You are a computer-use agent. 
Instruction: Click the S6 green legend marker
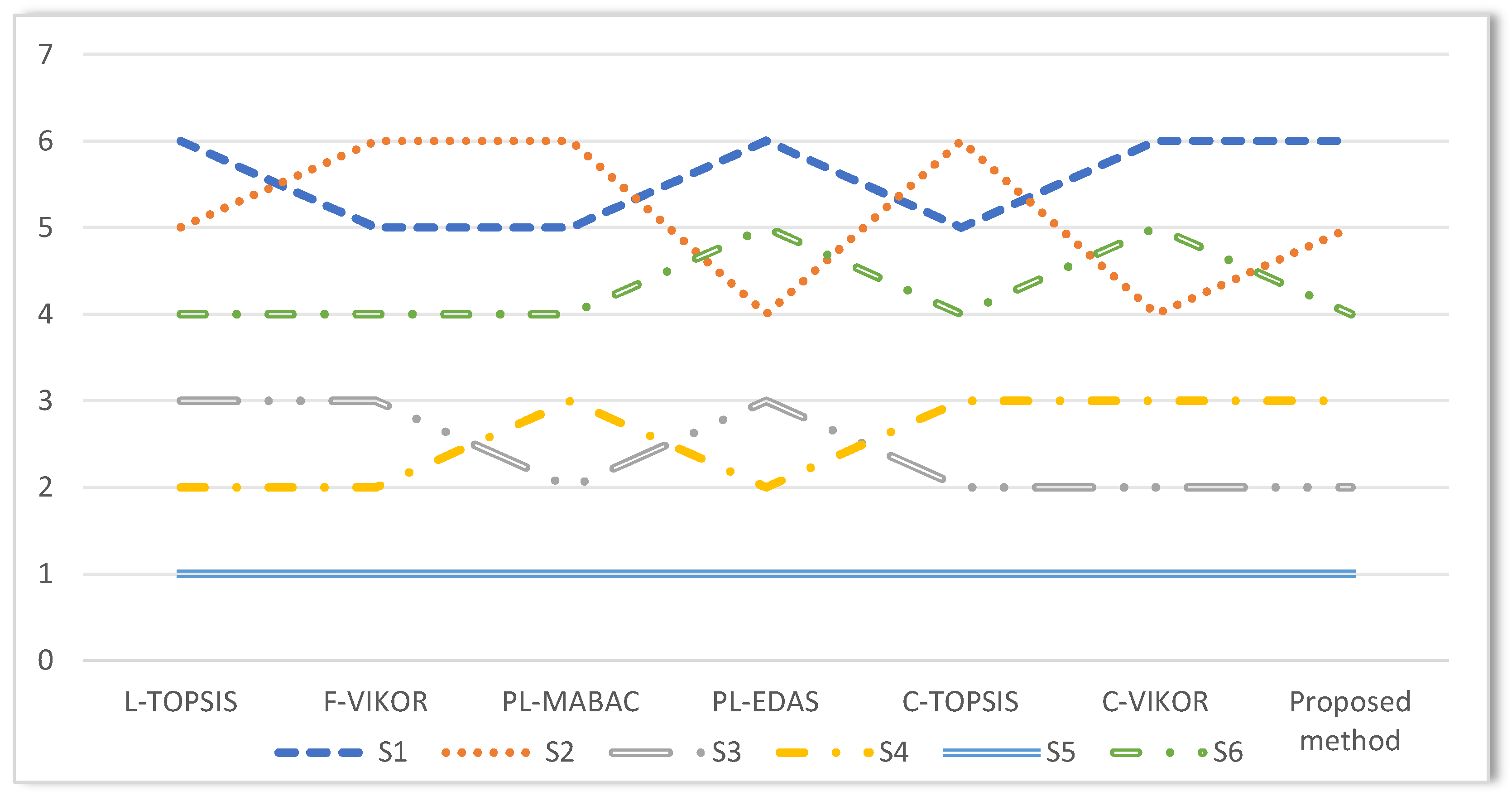(1157, 752)
